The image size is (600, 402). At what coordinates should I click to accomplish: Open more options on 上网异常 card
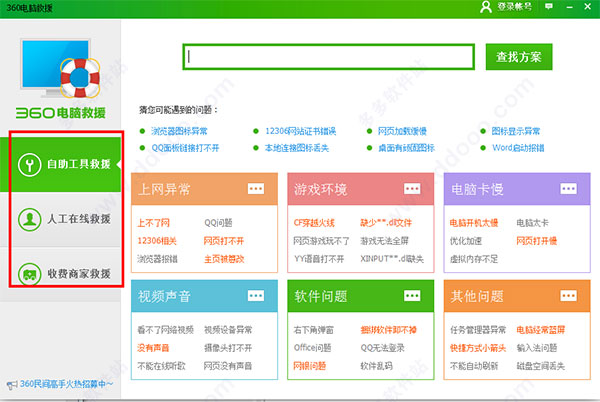pyautogui.click(x=256, y=189)
